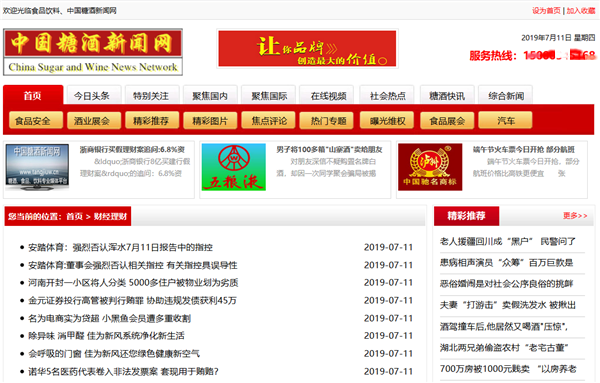Show more recommendations with 更多>>
The image size is (600, 383).
click(x=575, y=216)
